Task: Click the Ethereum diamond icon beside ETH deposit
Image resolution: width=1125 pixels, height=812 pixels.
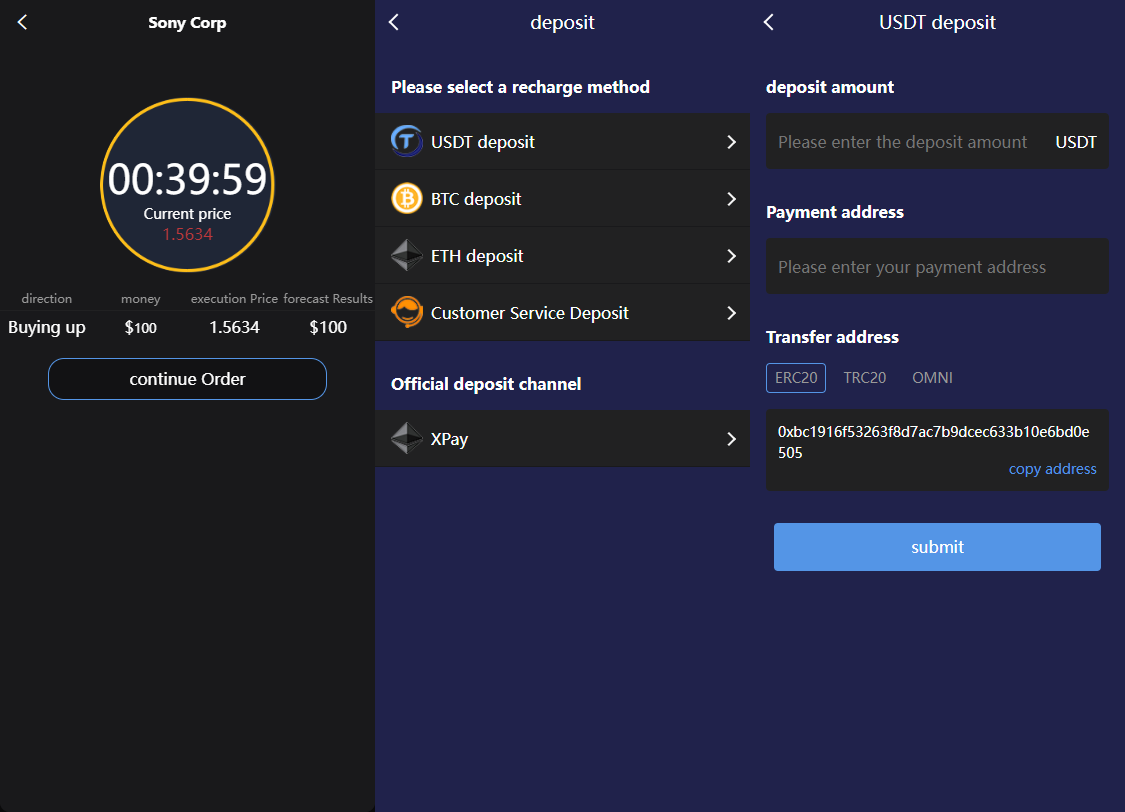Action: [407, 256]
